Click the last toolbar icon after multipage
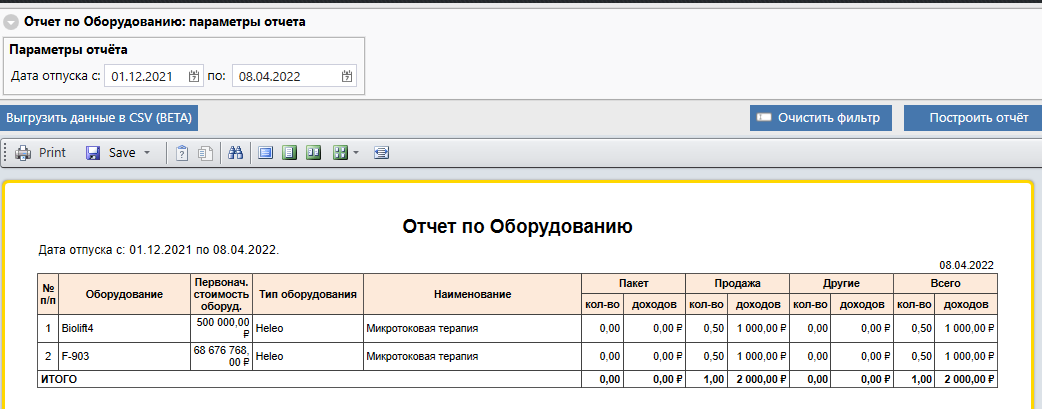This screenshot has width=1042, height=409. 381,153
